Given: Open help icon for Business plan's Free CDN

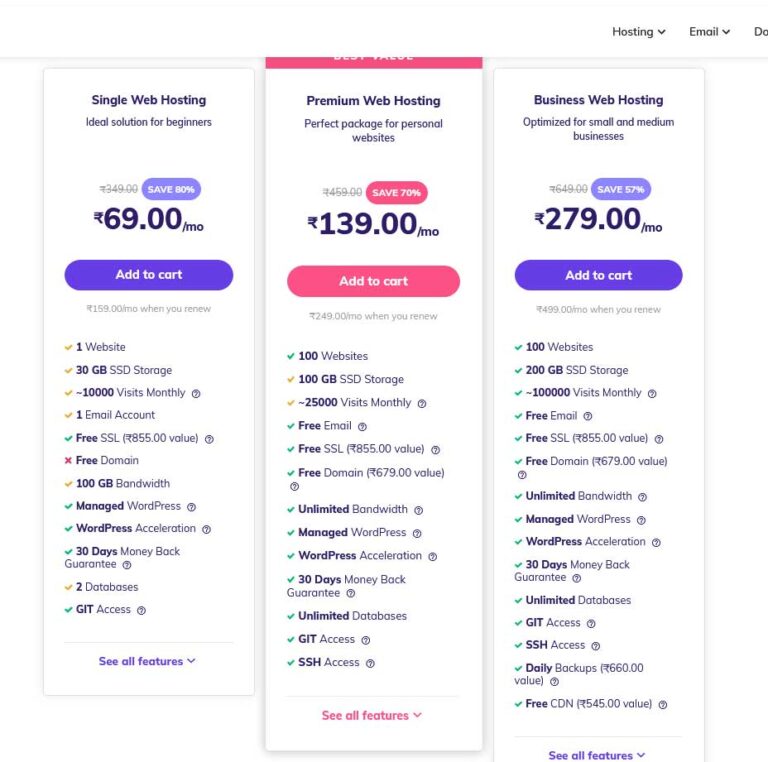Looking at the screenshot, I should pyautogui.click(x=662, y=705).
